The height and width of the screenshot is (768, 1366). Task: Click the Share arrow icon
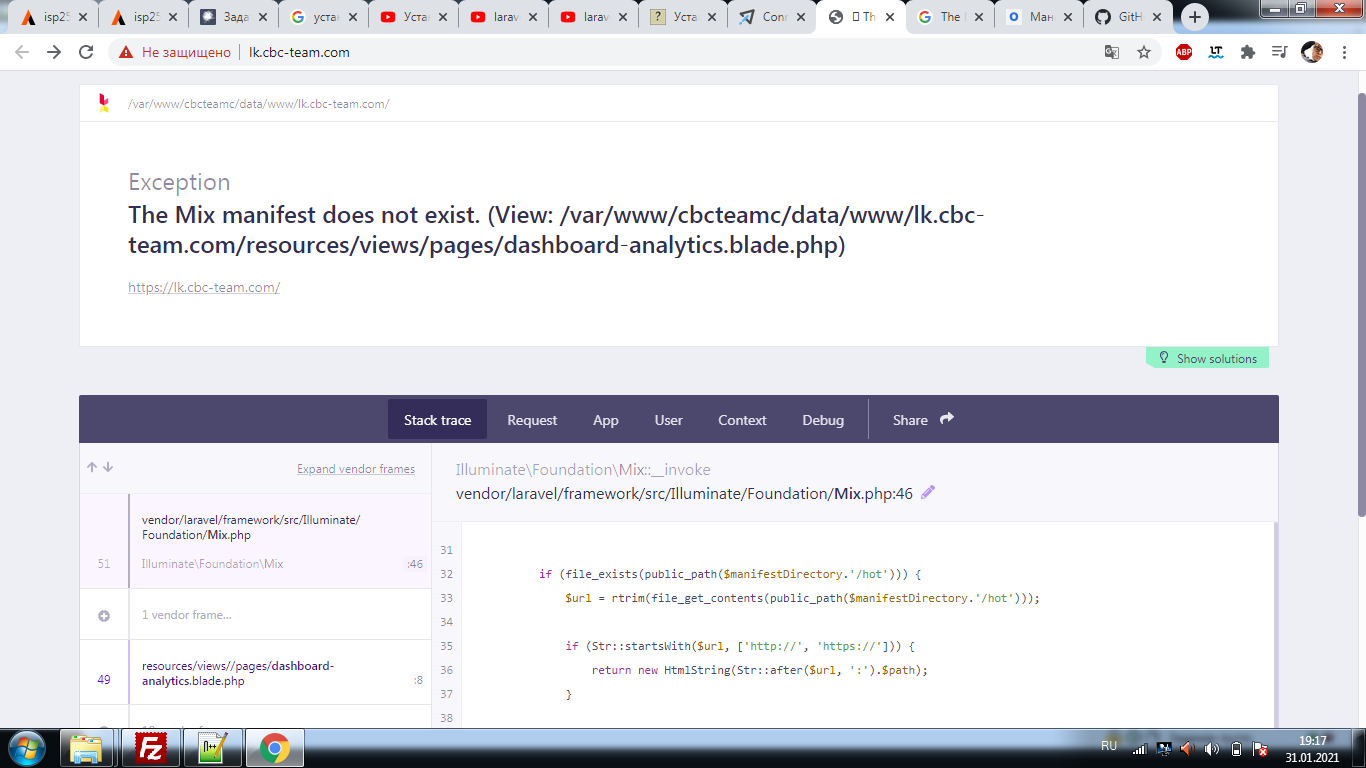[x=946, y=419]
